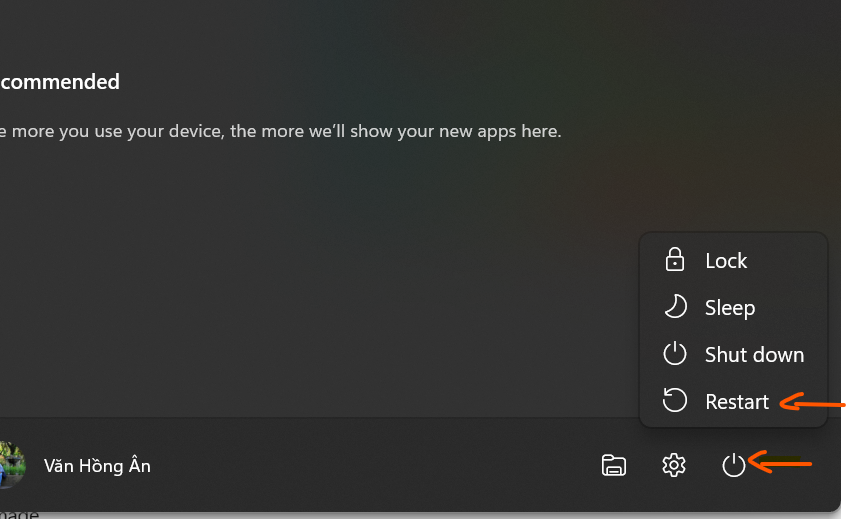Click orange arrow pointing at Power button
Viewport: 846px width, 519px height.
point(782,463)
